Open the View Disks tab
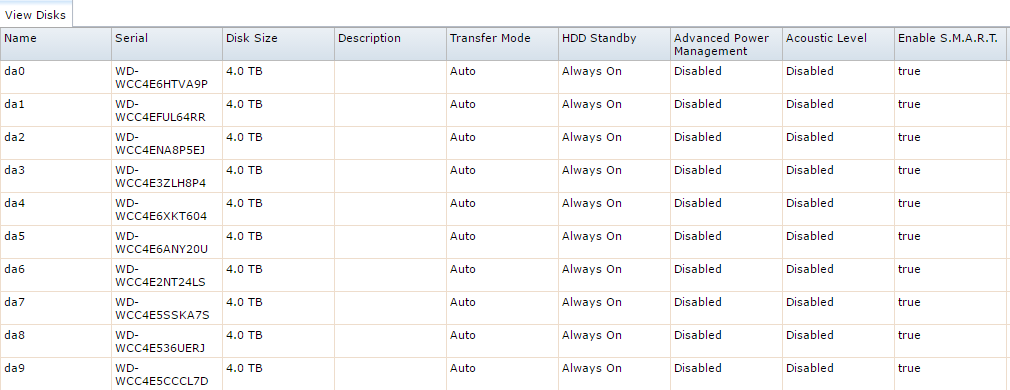 click(x=35, y=14)
